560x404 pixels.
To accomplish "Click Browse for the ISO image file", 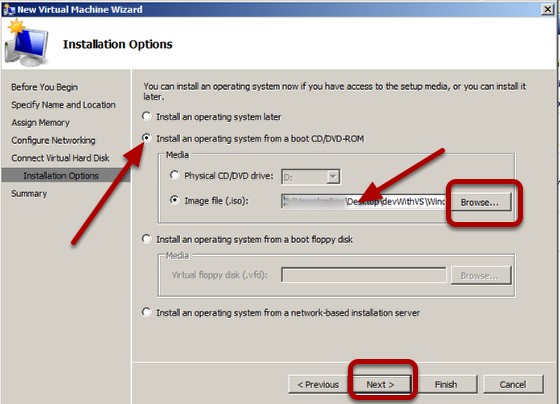I will pos(481,203).
